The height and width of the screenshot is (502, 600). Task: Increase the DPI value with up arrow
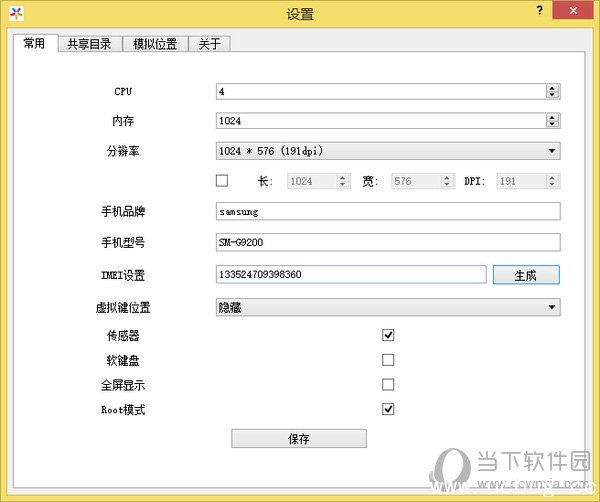(552, 178)
